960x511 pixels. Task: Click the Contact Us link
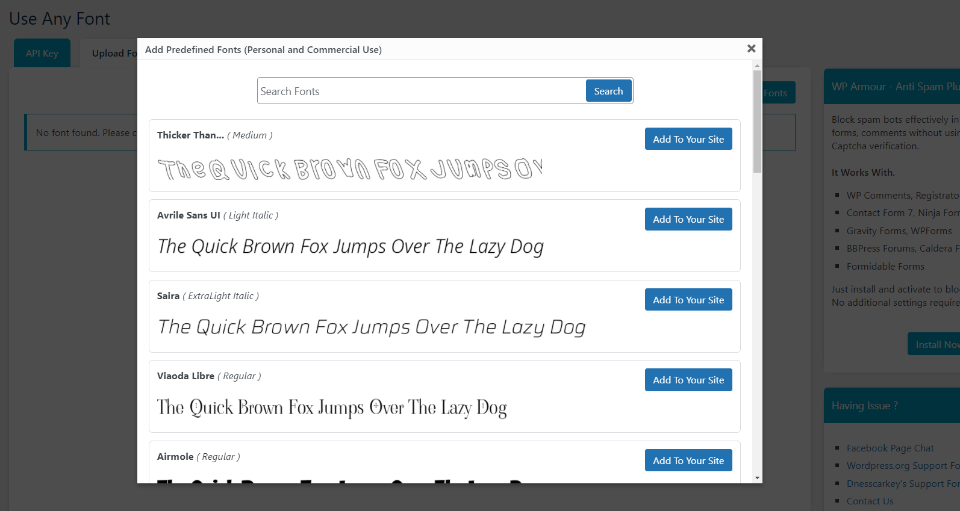[869, 501]
